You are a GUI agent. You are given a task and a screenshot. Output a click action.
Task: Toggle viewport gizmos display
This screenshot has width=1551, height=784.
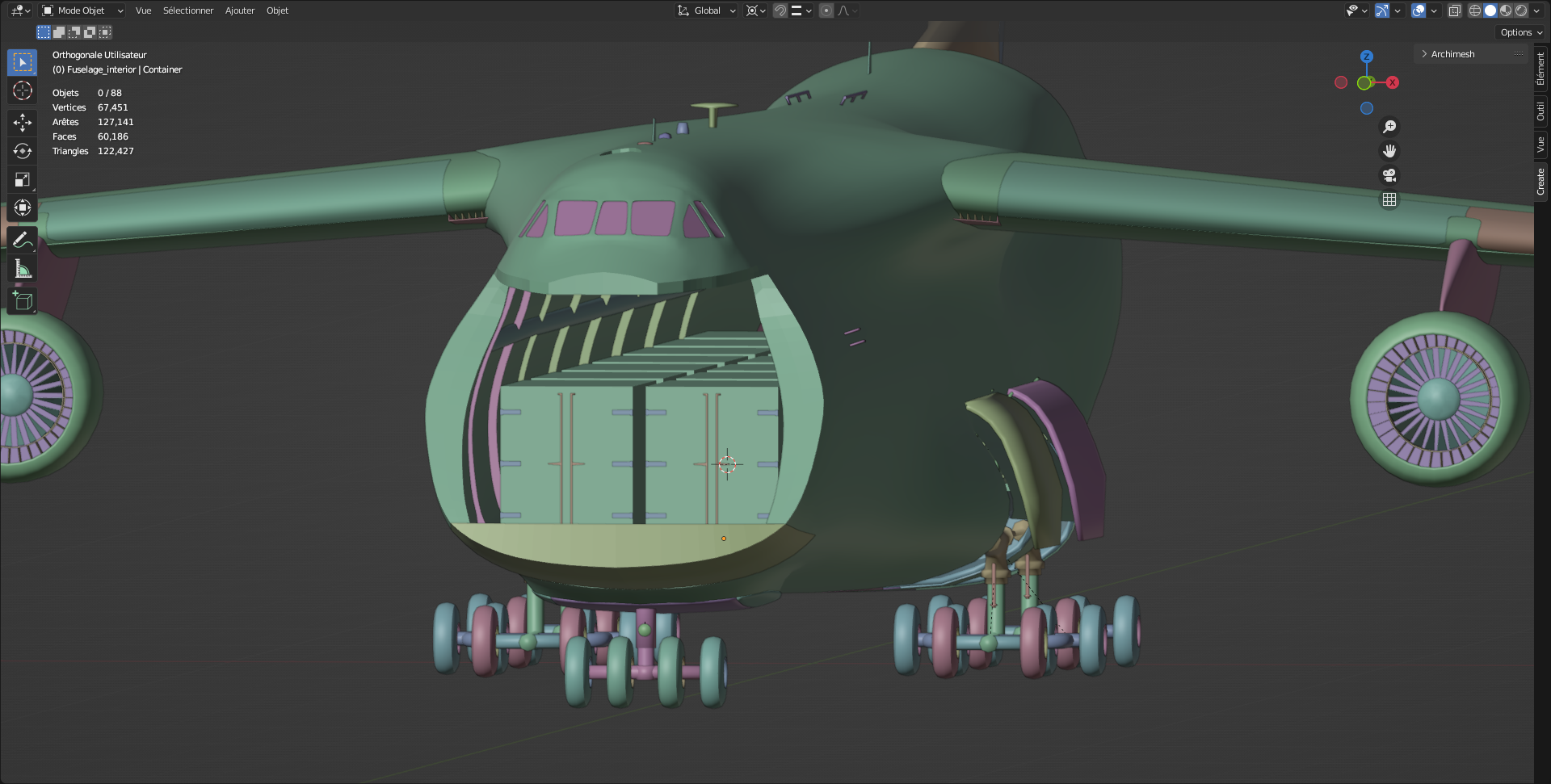1382,10
